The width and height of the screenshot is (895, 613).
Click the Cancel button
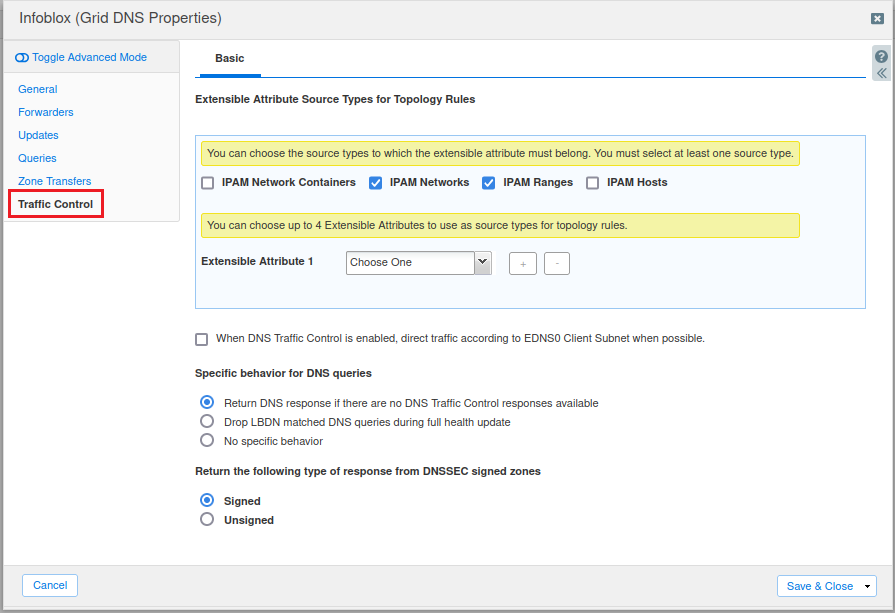(x=50, y=586)
